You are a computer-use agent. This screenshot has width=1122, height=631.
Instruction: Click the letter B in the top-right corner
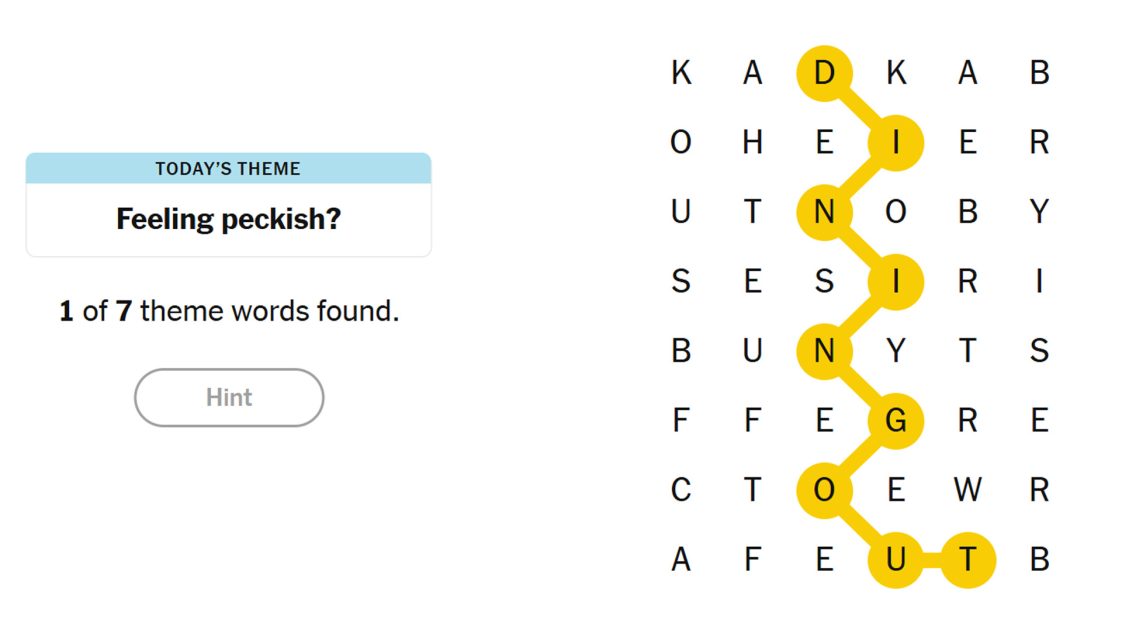[1038, 71]
